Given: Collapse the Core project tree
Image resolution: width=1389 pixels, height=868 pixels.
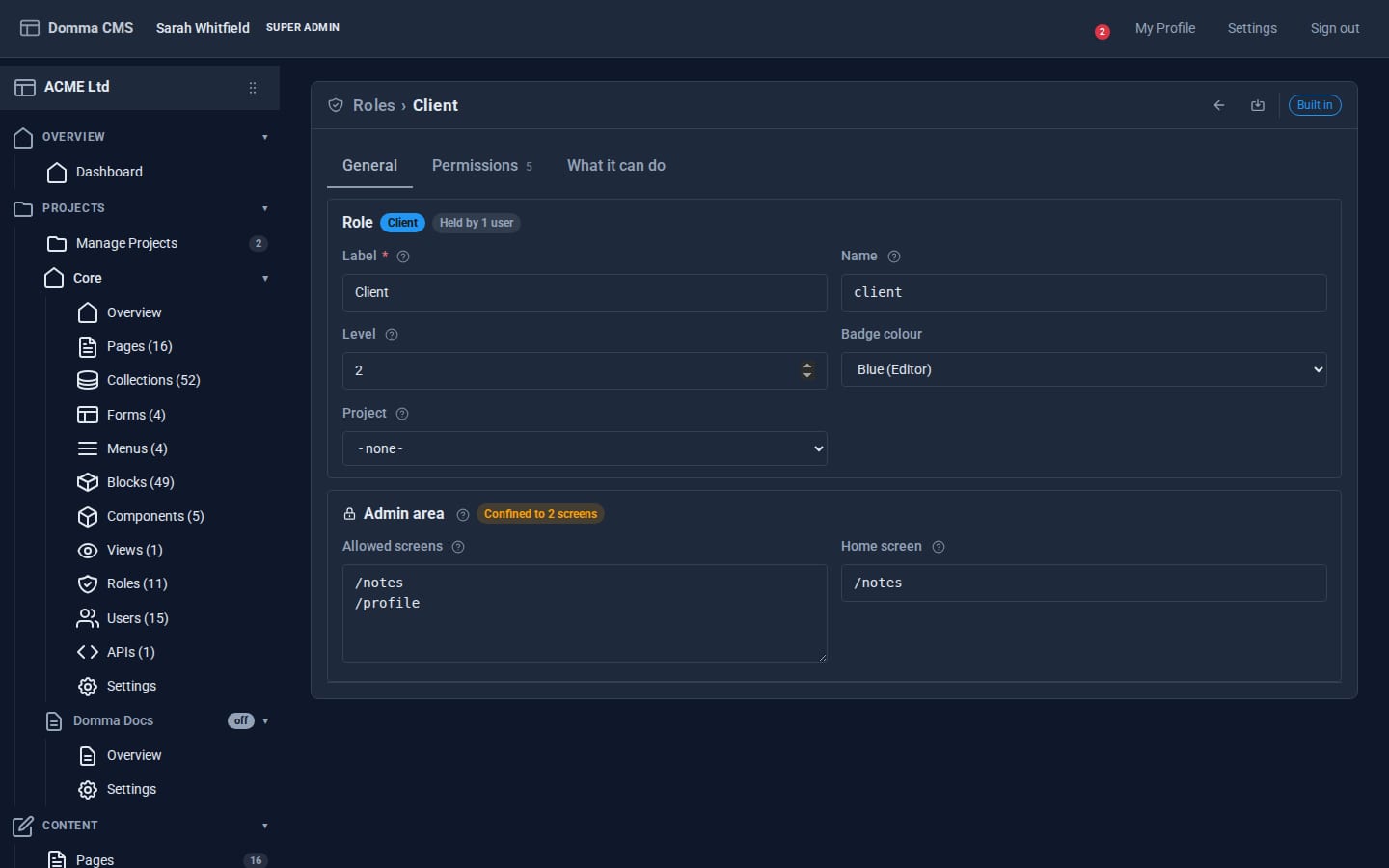Looking at the screenshot, I should (265, 279).
